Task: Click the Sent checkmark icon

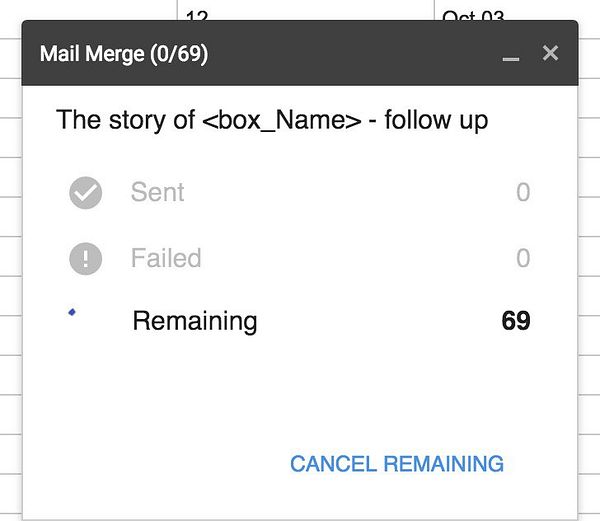Action: tap(86, 193)
